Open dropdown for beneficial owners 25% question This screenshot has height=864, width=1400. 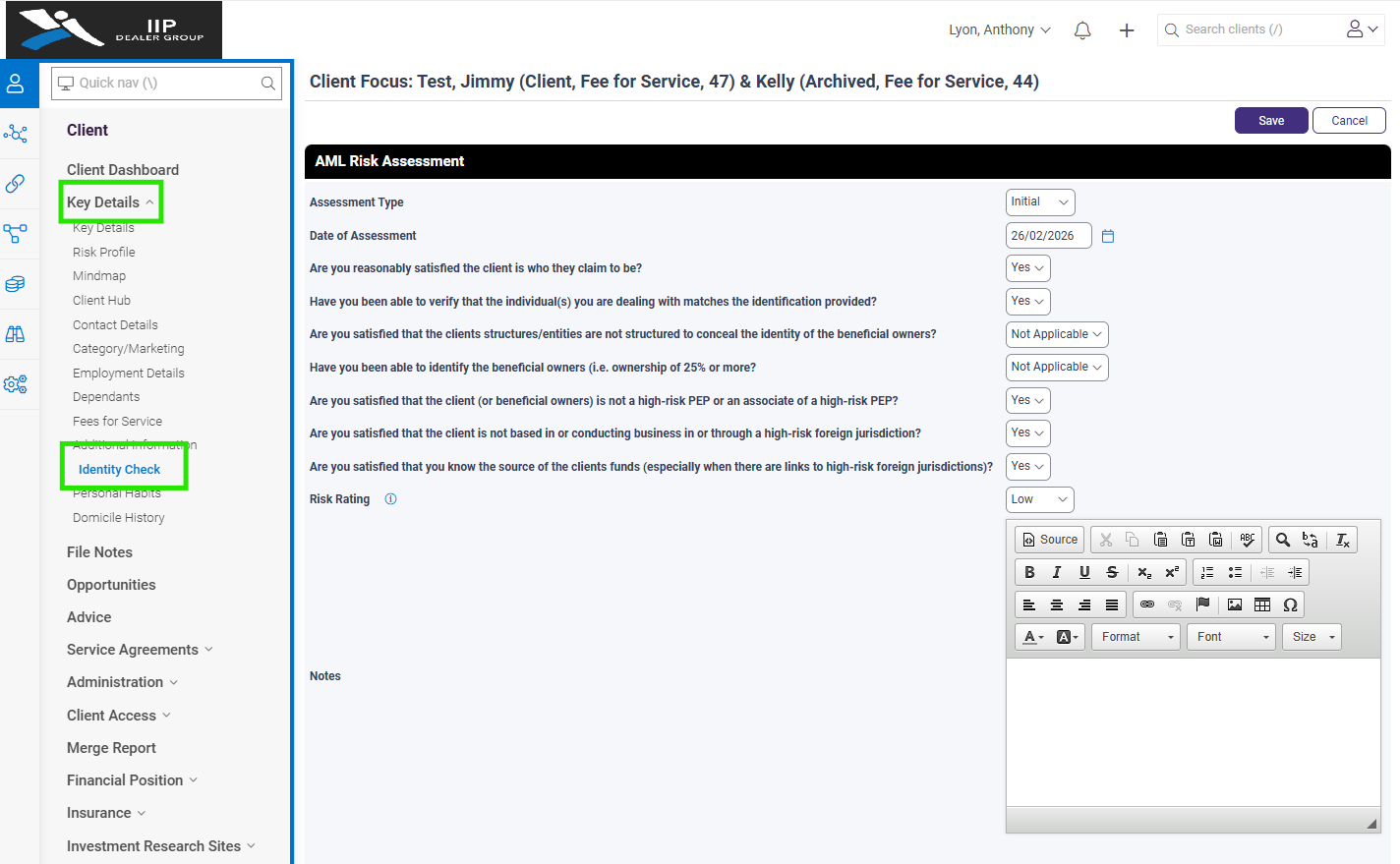pyautogui.click(x=1057, y=368)
